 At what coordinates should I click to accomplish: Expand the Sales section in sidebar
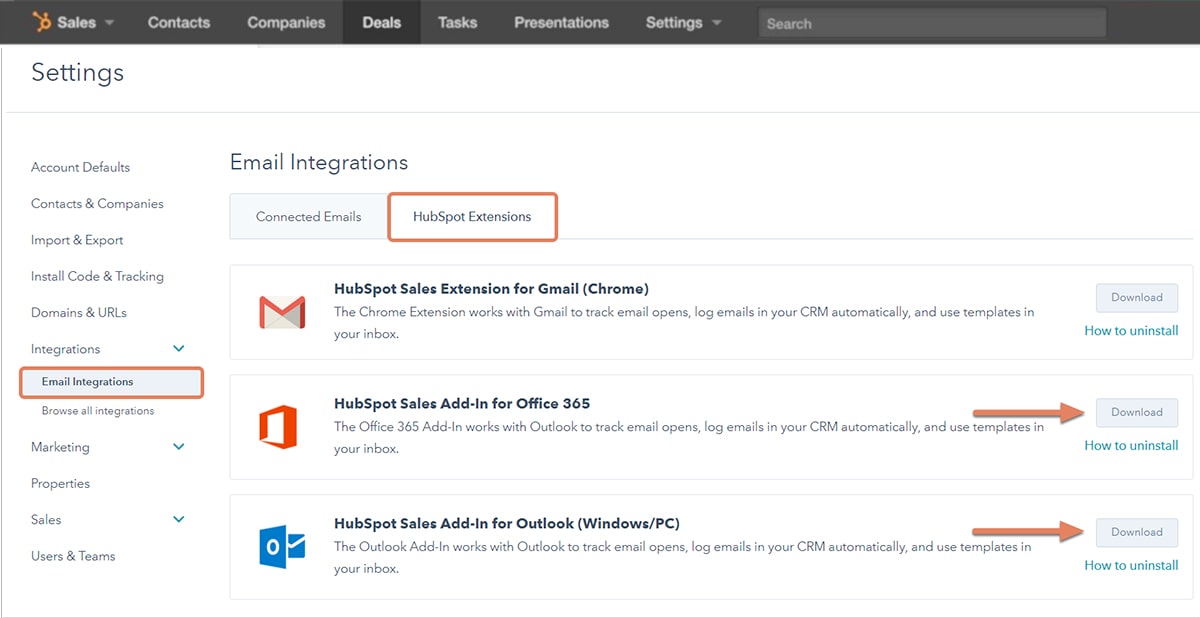click(178, 519)
